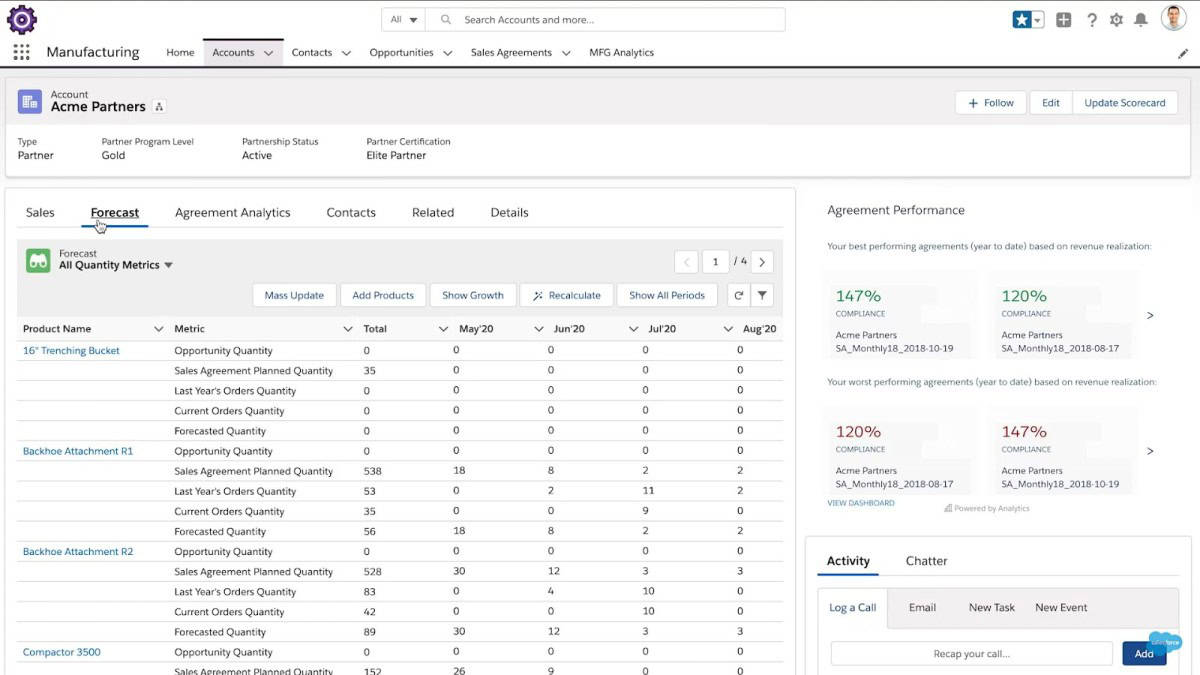Go to the Home nav item

coord(180,53)
